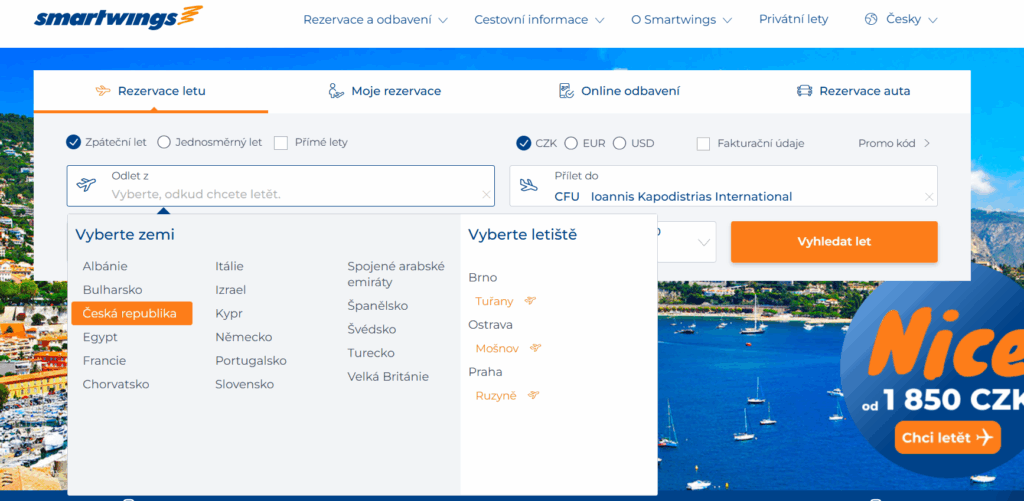Select USD currency option
The width and height of the screenshot is (1024, 501).
click(619, 143)
